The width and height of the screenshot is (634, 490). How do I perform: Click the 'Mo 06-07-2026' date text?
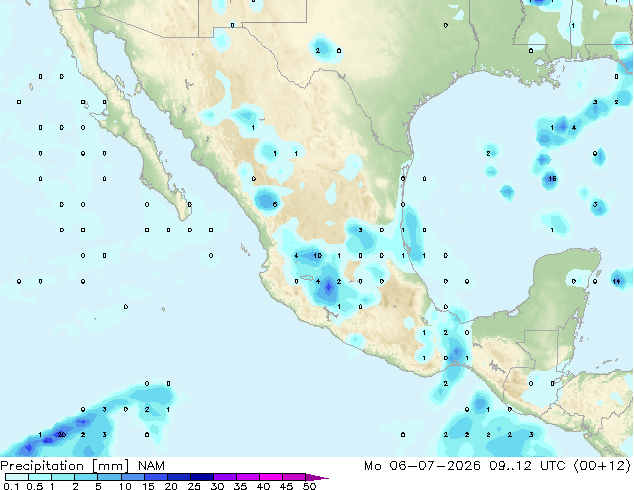tap(422, 466)
